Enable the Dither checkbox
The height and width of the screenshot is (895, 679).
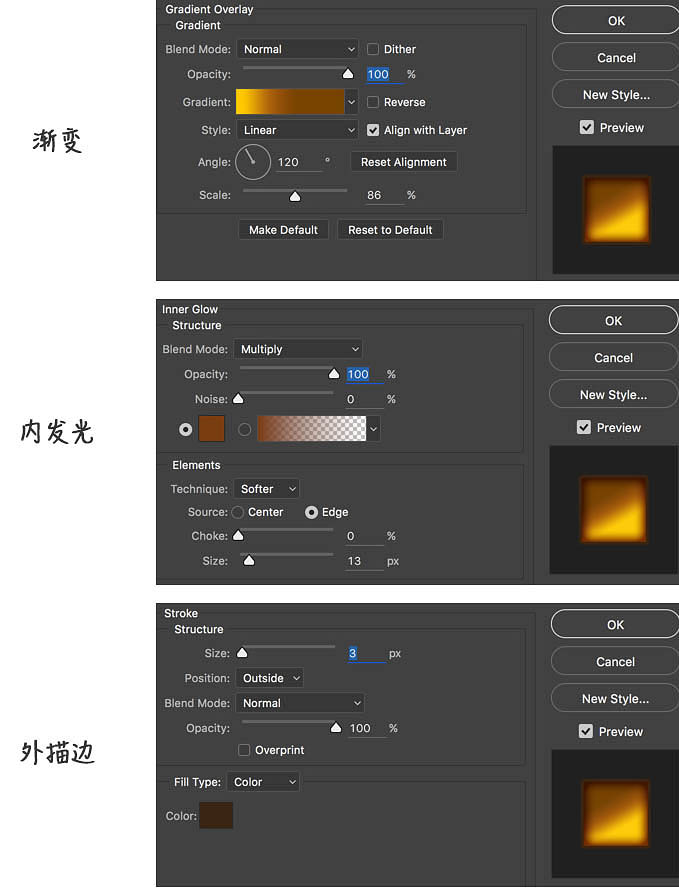(373, 49)
